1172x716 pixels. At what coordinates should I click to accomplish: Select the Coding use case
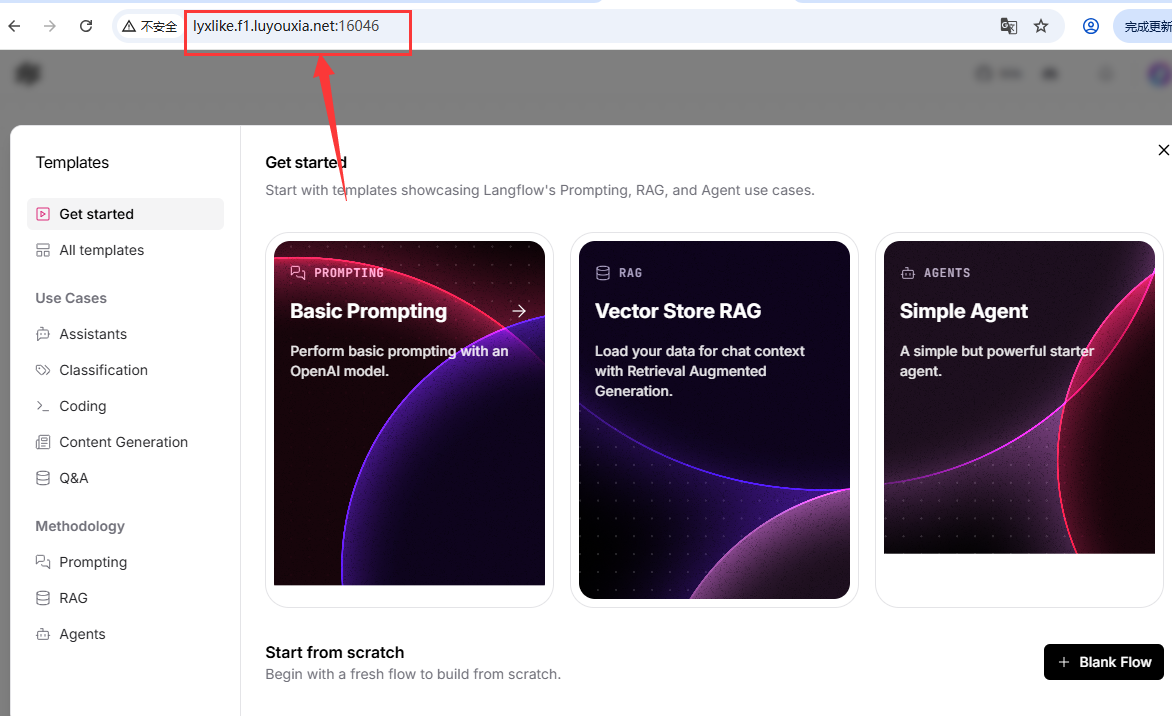(126, 406)
